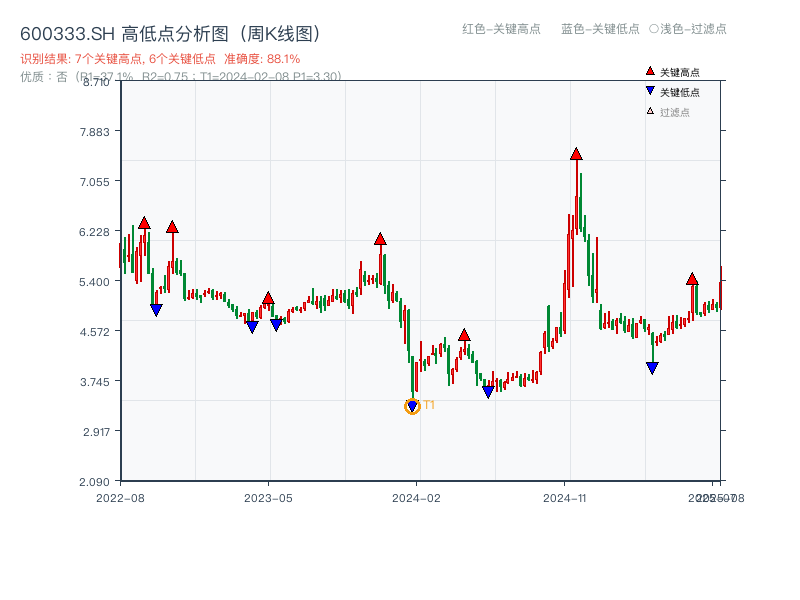Click the red triangle above the 2023-12 peak
Screen dimensions: 800x600
(379, 239)
